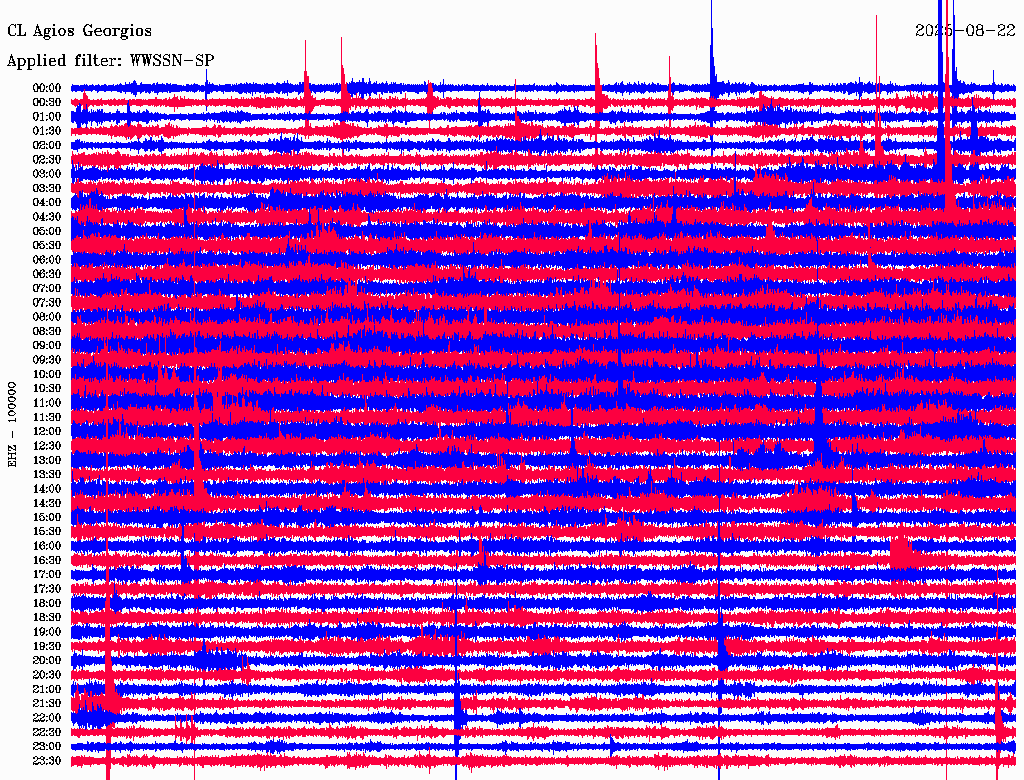Select the 05:30 time label
The width and height of the screenshot is (1024, 780).
(x=47, y=245)
